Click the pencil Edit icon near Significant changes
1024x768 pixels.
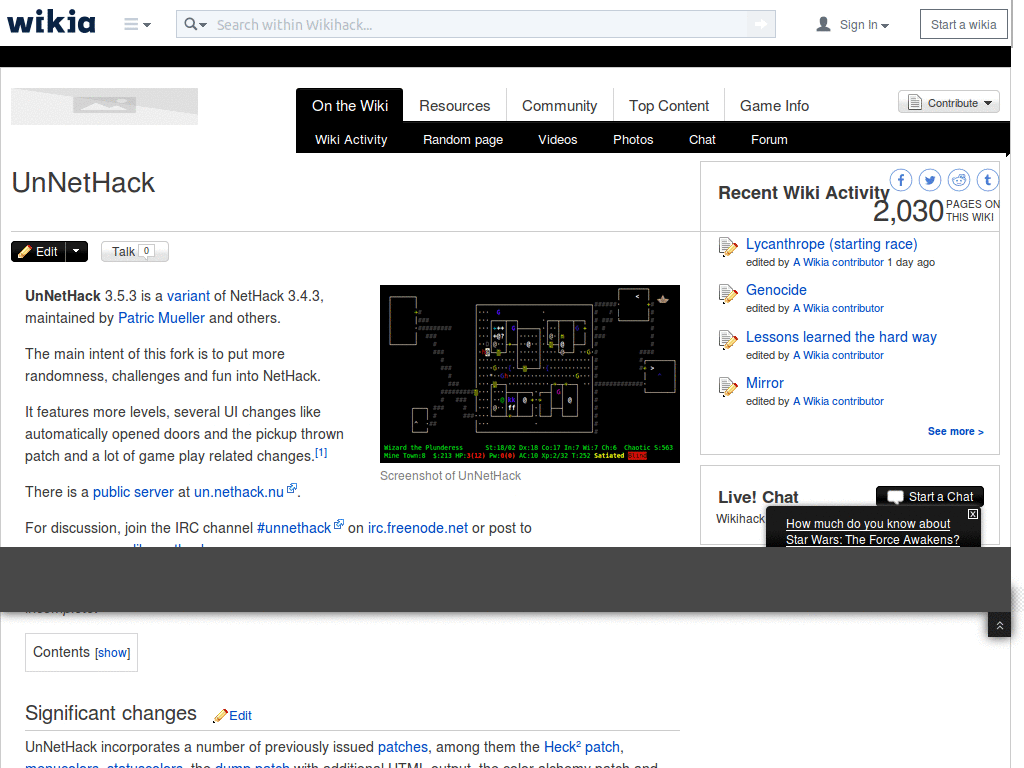click(x=219, y=714)
